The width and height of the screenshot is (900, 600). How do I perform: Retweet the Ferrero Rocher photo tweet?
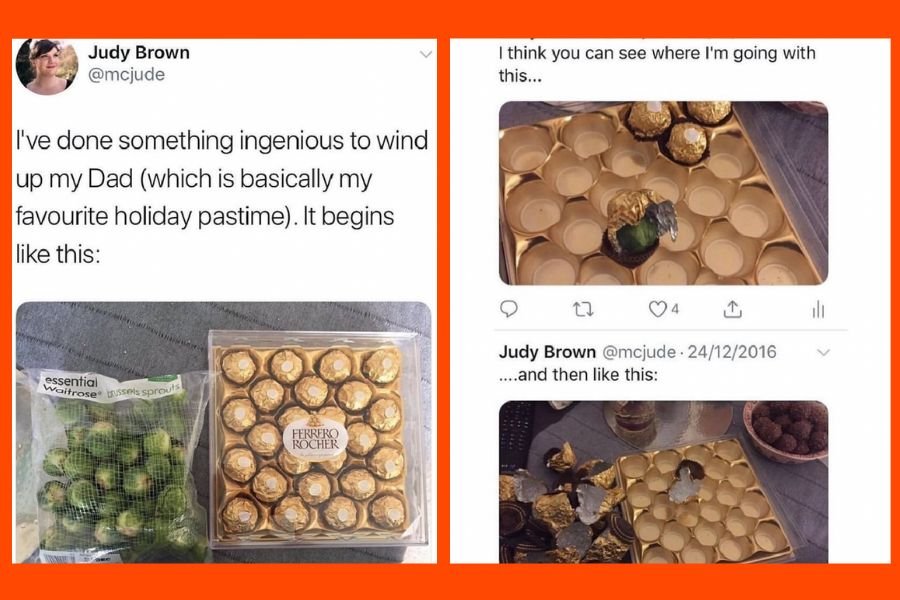[x=581, y=310]
